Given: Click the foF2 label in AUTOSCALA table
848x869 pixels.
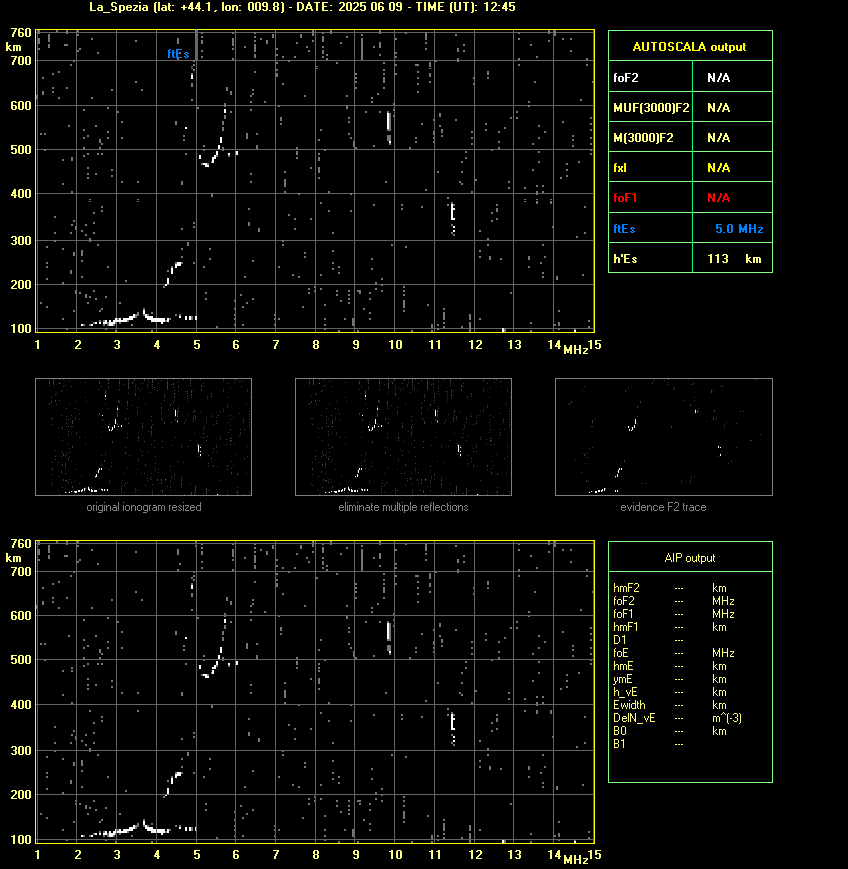Looking at the screenshot, I should [626, 78].
